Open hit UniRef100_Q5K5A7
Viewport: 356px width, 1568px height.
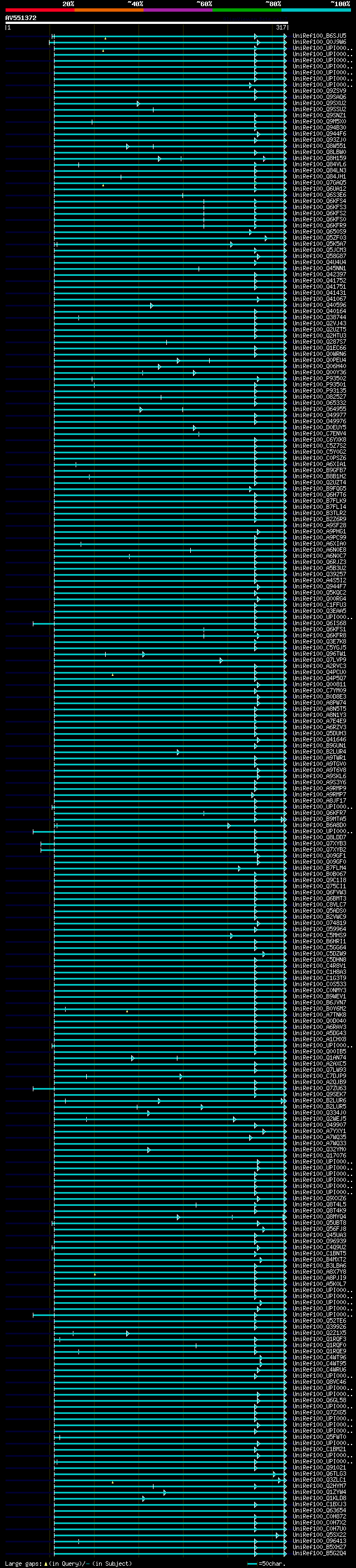[319, 244]
